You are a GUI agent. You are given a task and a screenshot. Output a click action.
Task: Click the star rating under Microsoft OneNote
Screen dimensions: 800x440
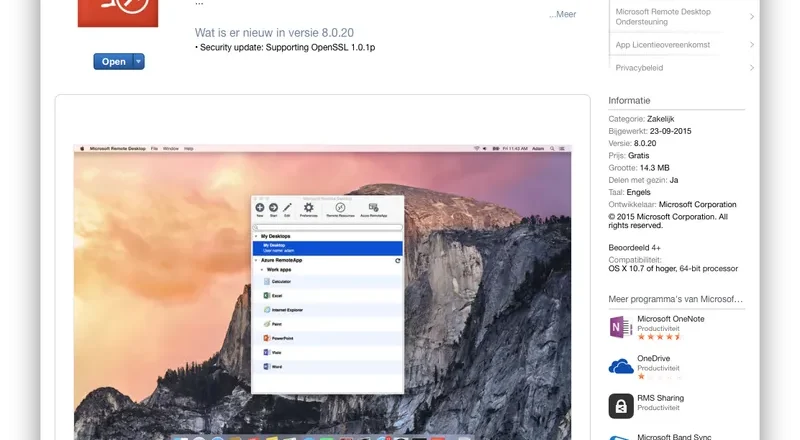pos(659,336)
